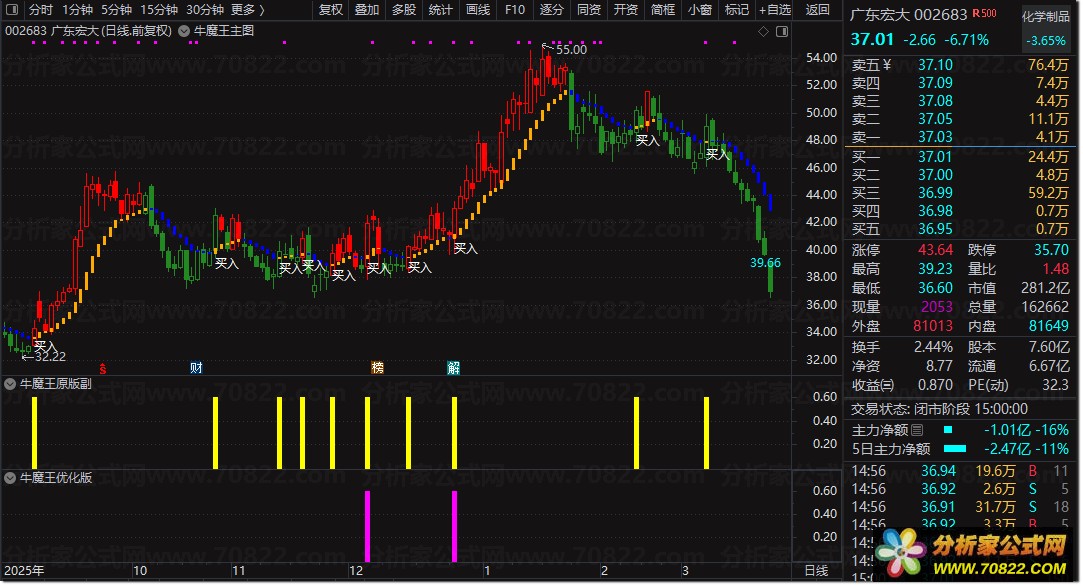Image resolution: width=1083 pixels, height=585 pixels.
Task: Toggle 画线 drawing tools
Action: (x=478, y=10)
